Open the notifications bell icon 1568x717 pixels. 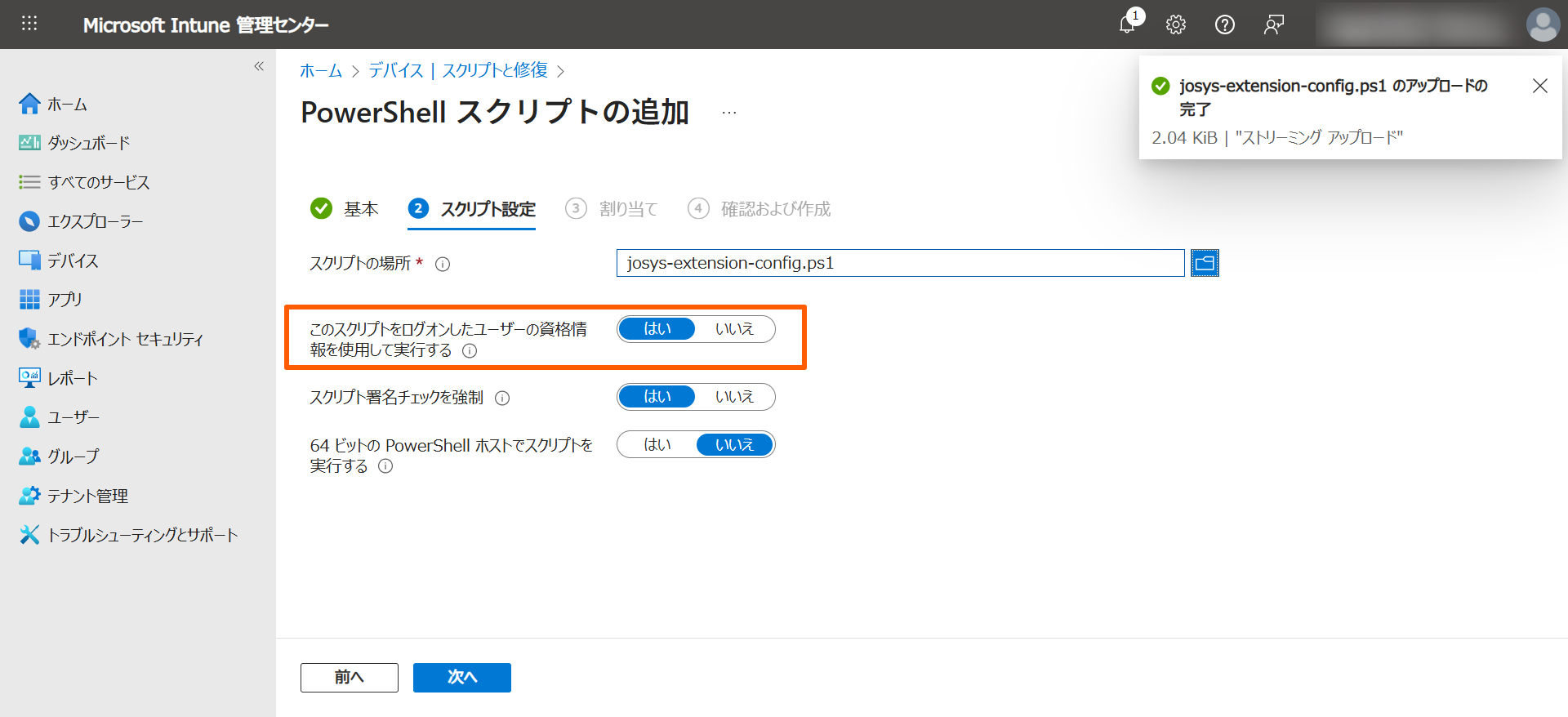[1128, 24]
